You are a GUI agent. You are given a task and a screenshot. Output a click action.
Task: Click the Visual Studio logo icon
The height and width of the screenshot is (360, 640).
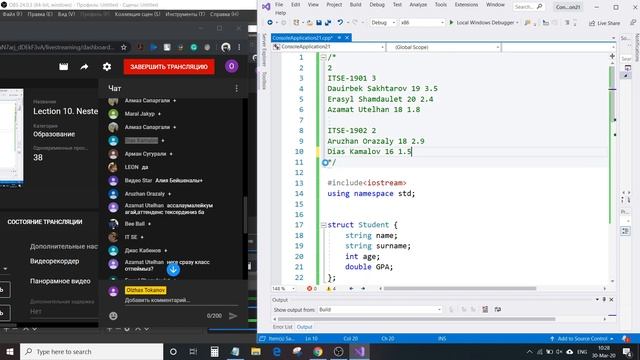coord(266,7)
